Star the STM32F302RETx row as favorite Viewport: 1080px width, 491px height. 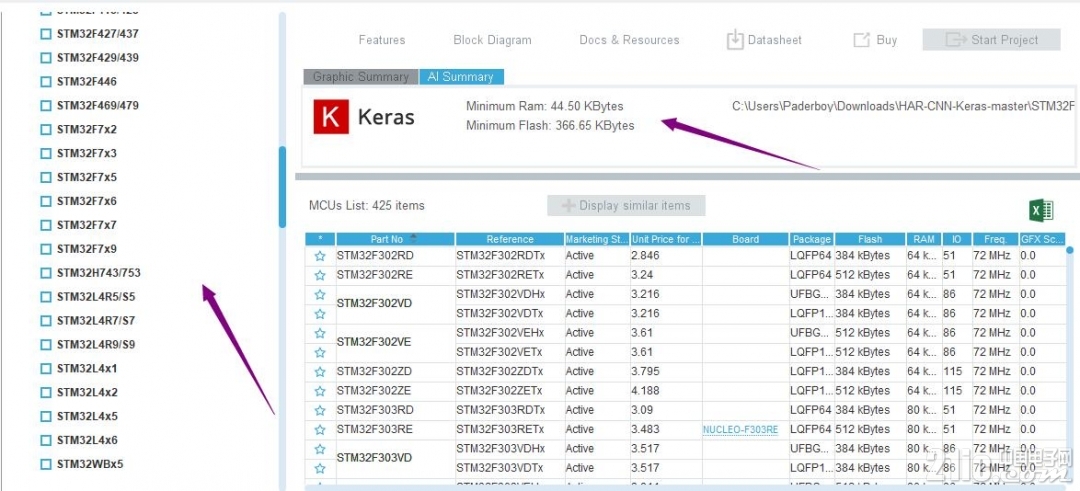(320, 275)
